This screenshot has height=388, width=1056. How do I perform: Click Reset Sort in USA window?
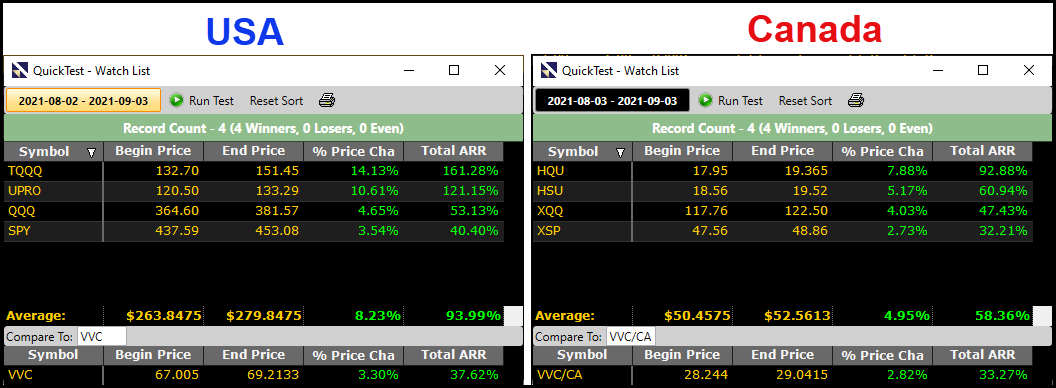tap(276, 100)
